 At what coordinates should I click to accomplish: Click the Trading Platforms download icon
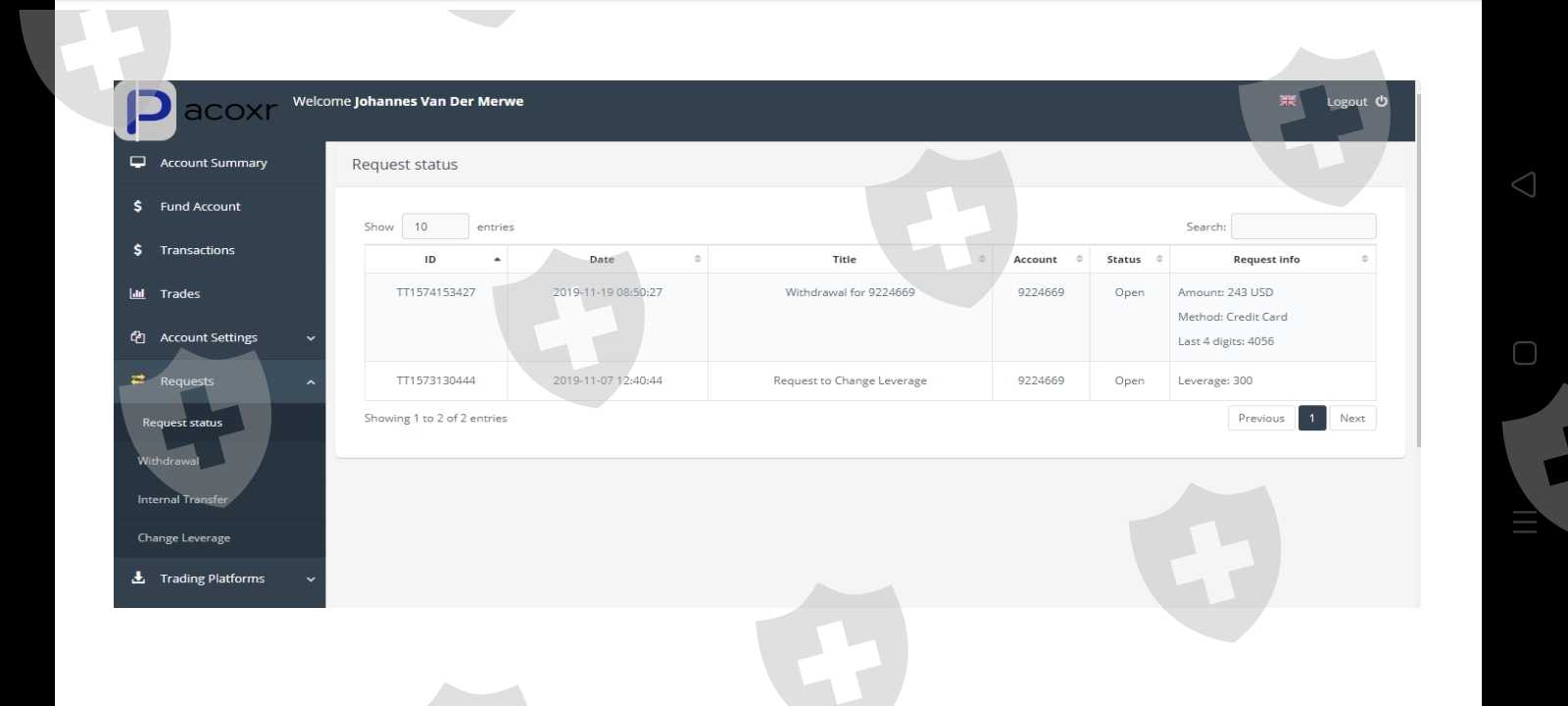138,578
